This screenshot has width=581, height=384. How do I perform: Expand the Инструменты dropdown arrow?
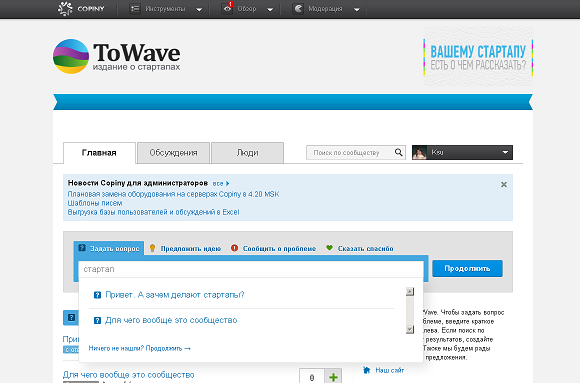tap(199, 10)
